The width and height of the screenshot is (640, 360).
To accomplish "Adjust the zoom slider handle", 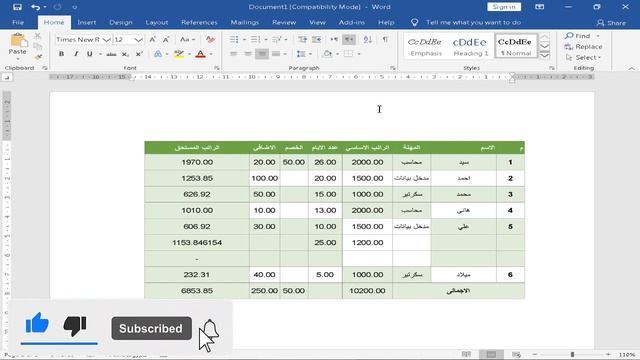I will point(572,354).
